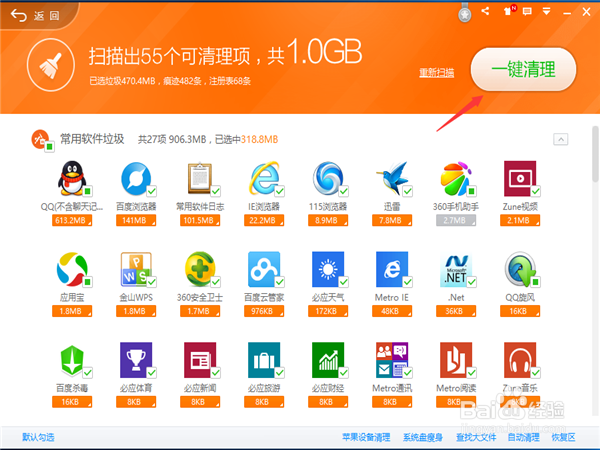
Task: Expand IE browser 22.2MB details
Action: [264, 220]
